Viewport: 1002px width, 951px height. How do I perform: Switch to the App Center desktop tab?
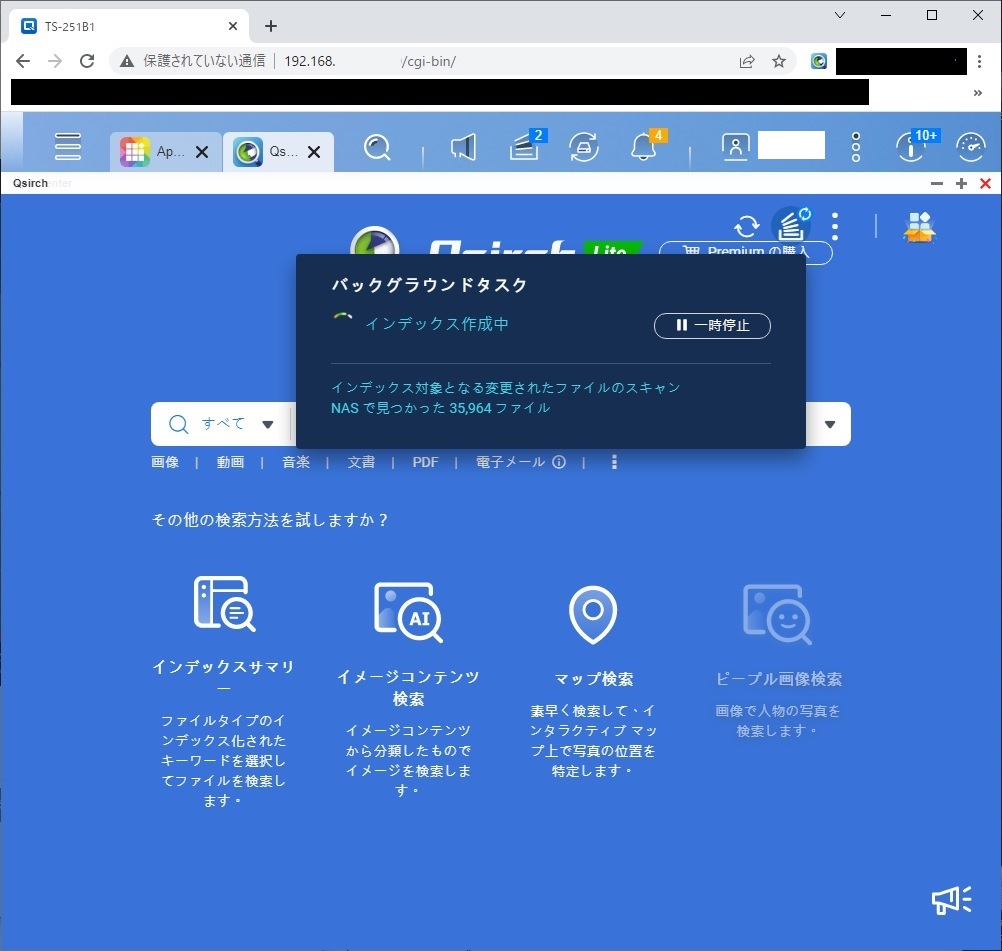[x=153, y=151]
